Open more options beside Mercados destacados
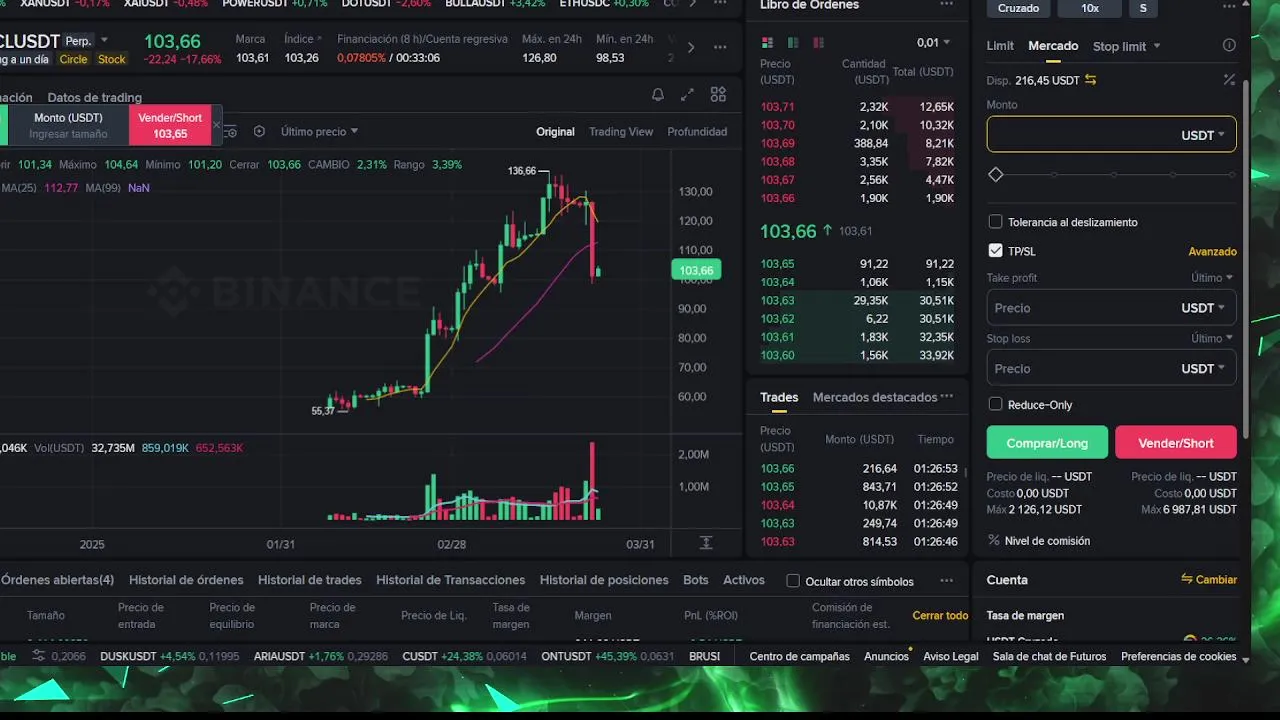 946,397
